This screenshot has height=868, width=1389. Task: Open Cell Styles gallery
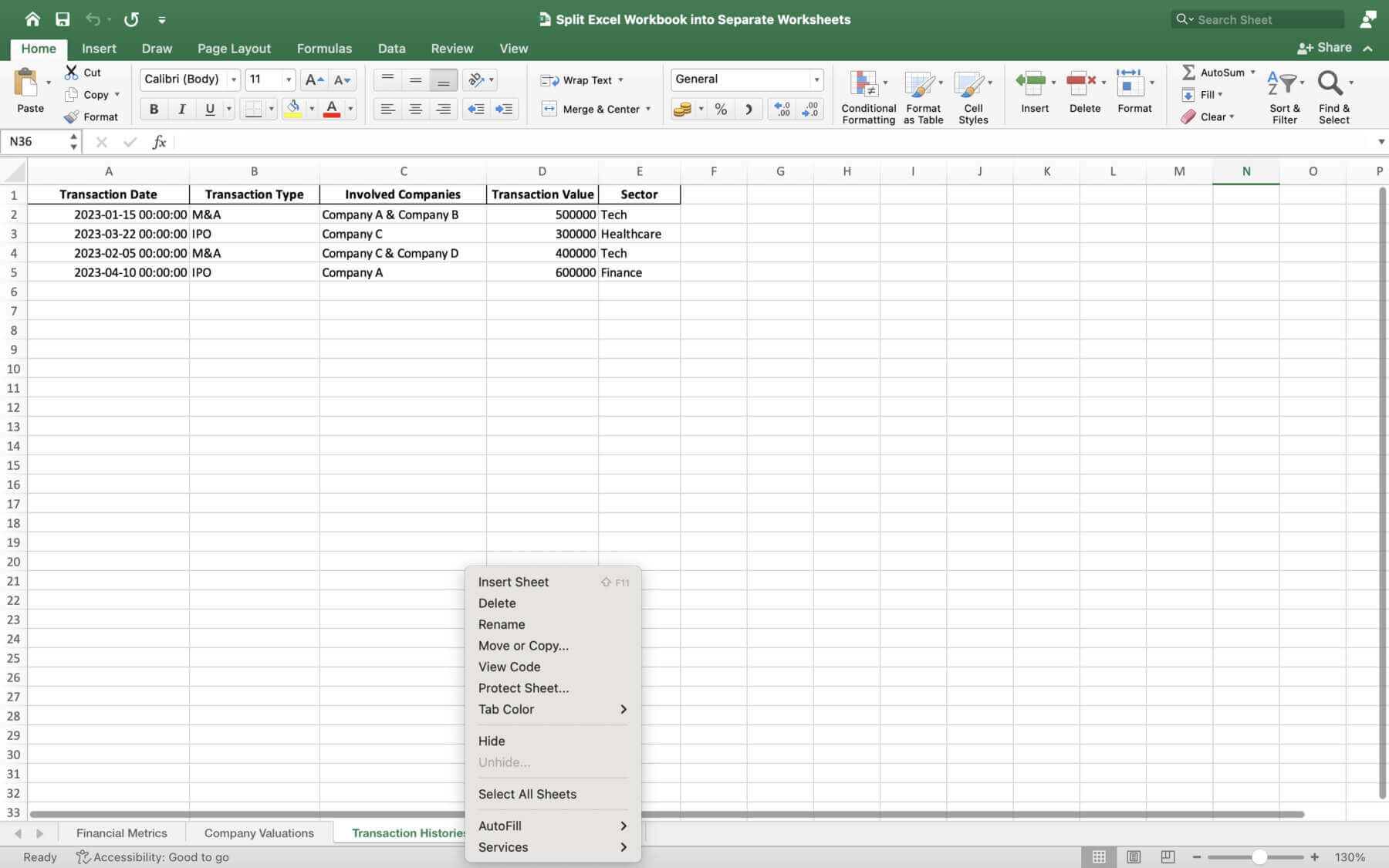coord(973,96)
